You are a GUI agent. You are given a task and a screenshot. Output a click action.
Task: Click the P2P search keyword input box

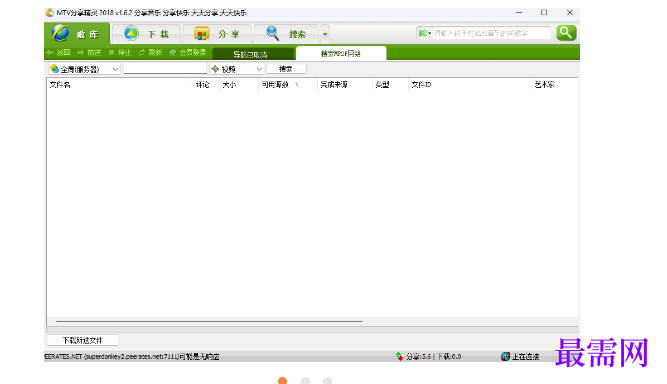[x=165, y=68]
